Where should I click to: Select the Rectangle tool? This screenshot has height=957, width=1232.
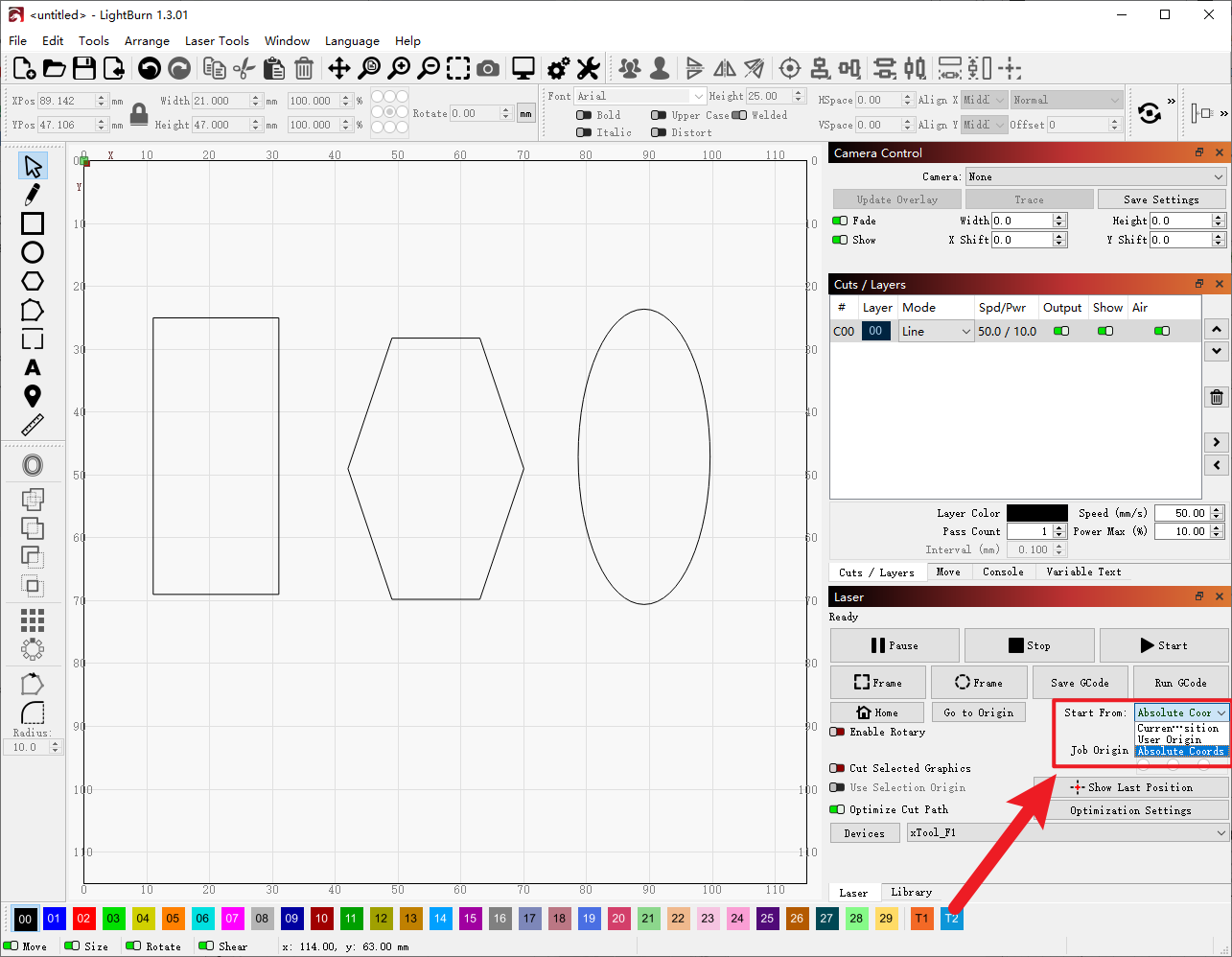(x=33, y=223)
